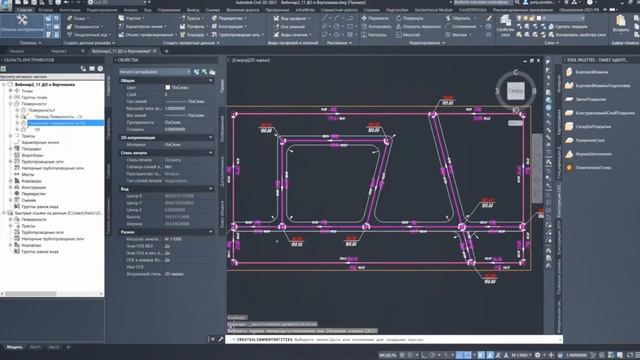The height and width of the screenshot is (360, 640).
Task: Select Поверхность1 in the Toolspace tree
Action: [x=42, y=110]
